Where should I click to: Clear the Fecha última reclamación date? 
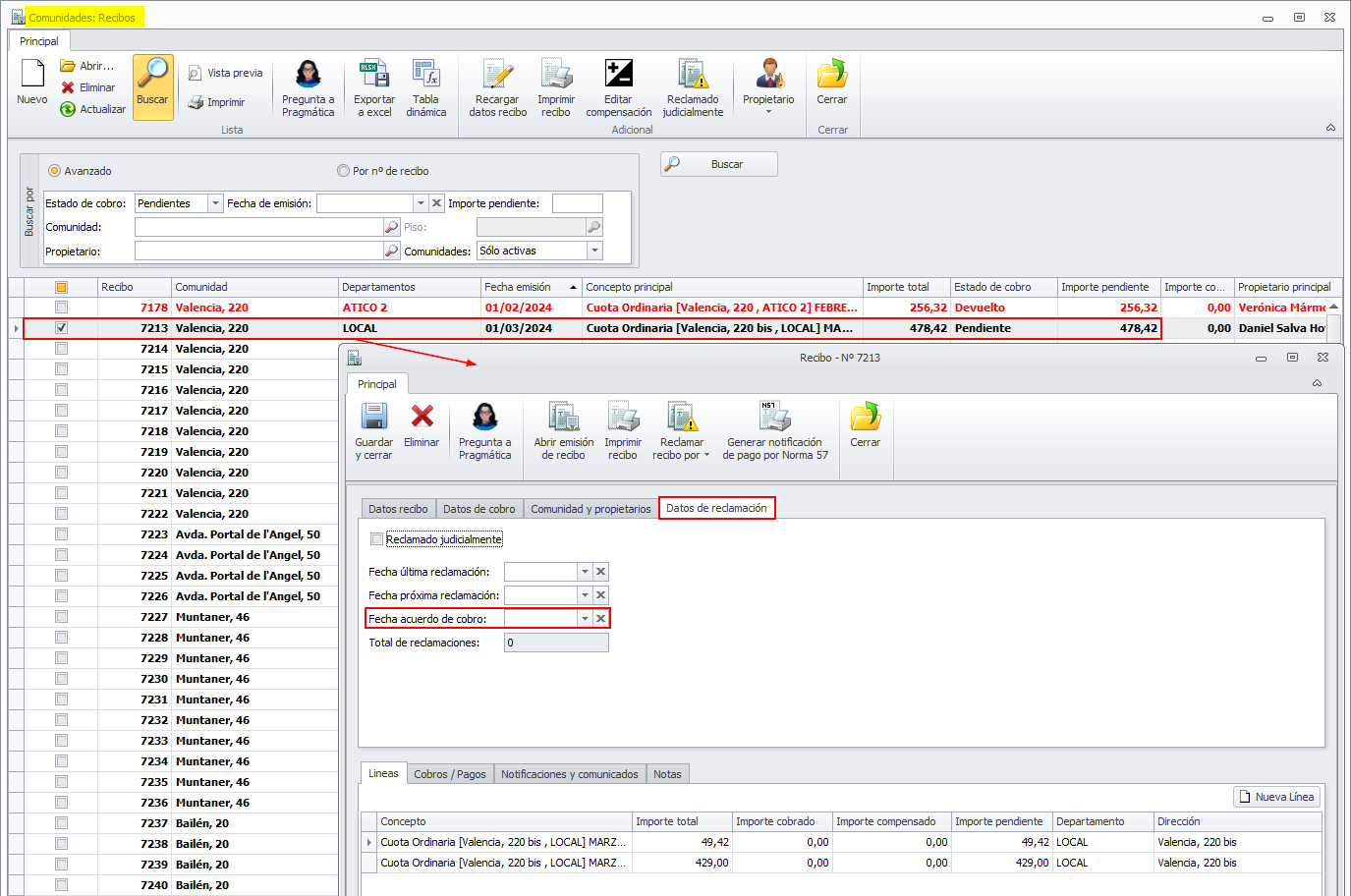[601, 572]
